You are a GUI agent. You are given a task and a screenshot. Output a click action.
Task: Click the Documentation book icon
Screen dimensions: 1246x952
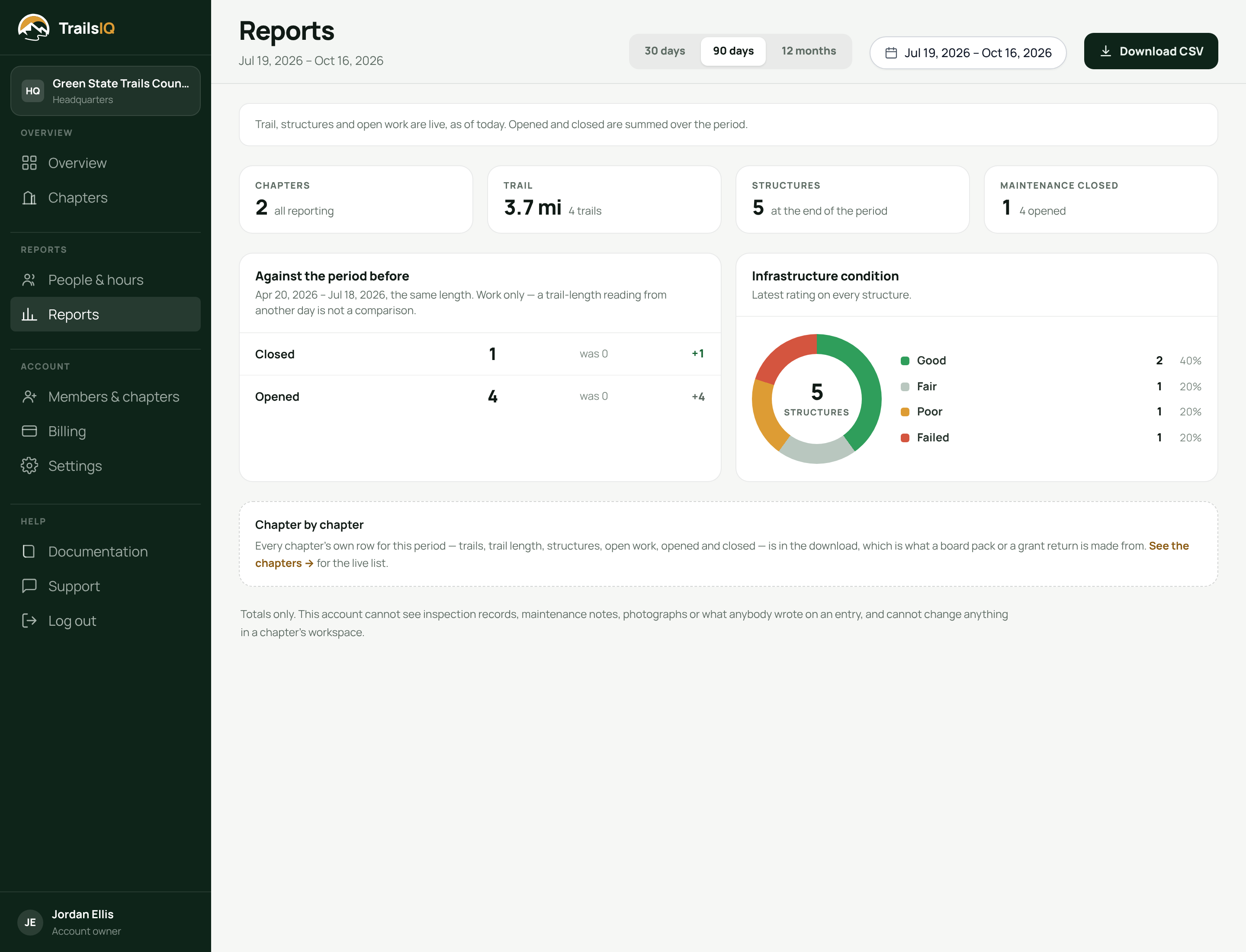[x=29, y=551]
